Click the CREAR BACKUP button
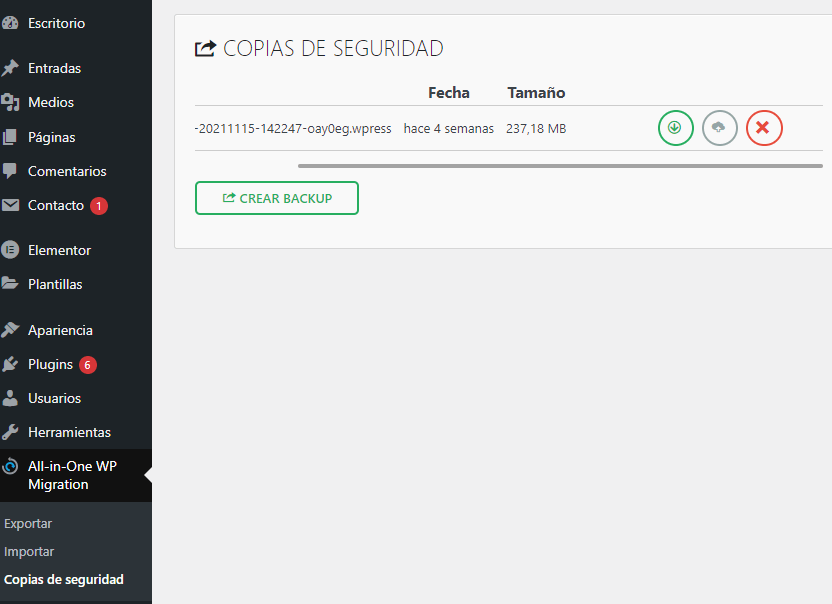The image size is (832, 604). pyautogui.click(x=277, y=198)
